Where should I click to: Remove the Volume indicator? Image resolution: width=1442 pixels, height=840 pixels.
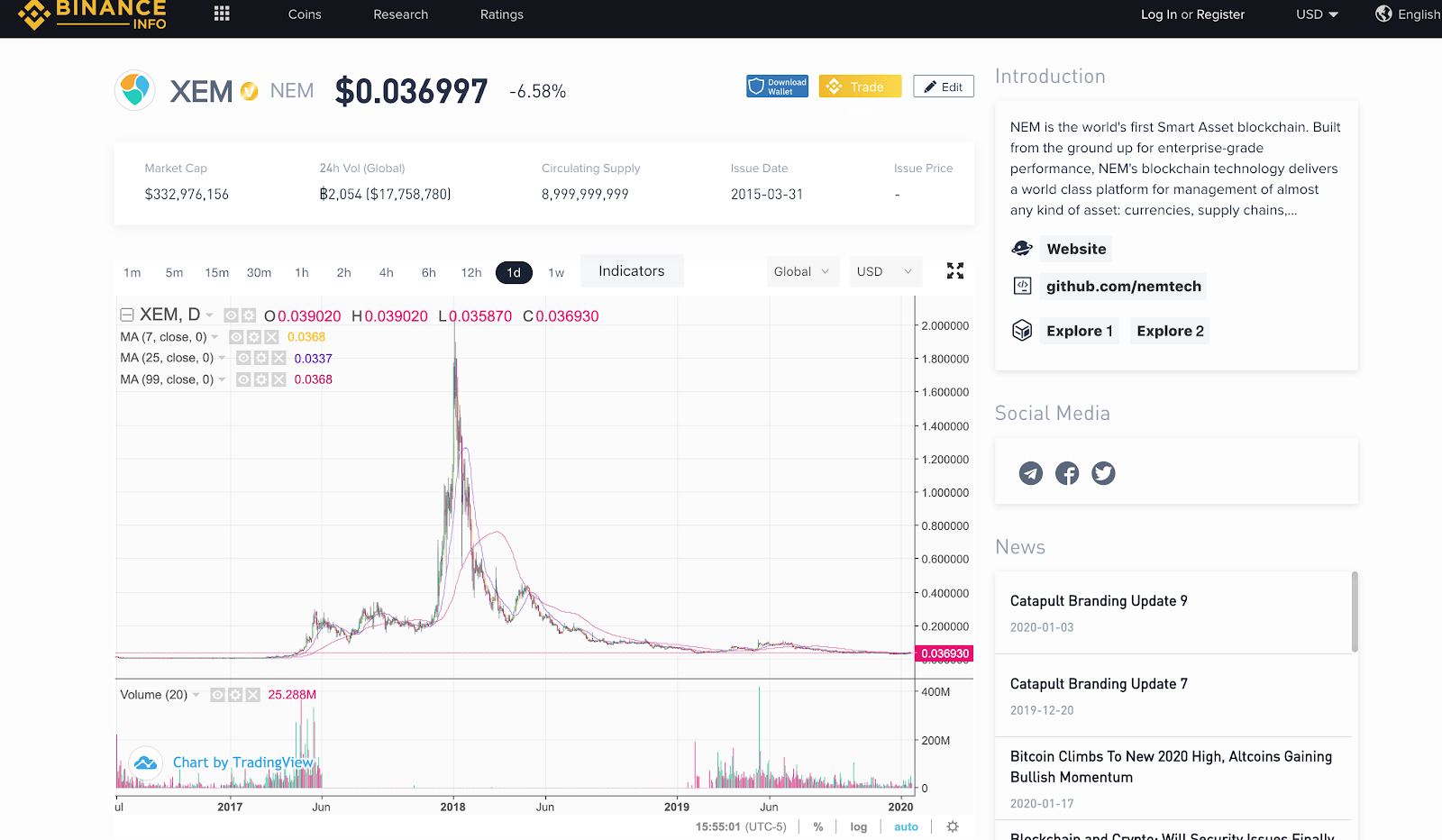(252, 695)
